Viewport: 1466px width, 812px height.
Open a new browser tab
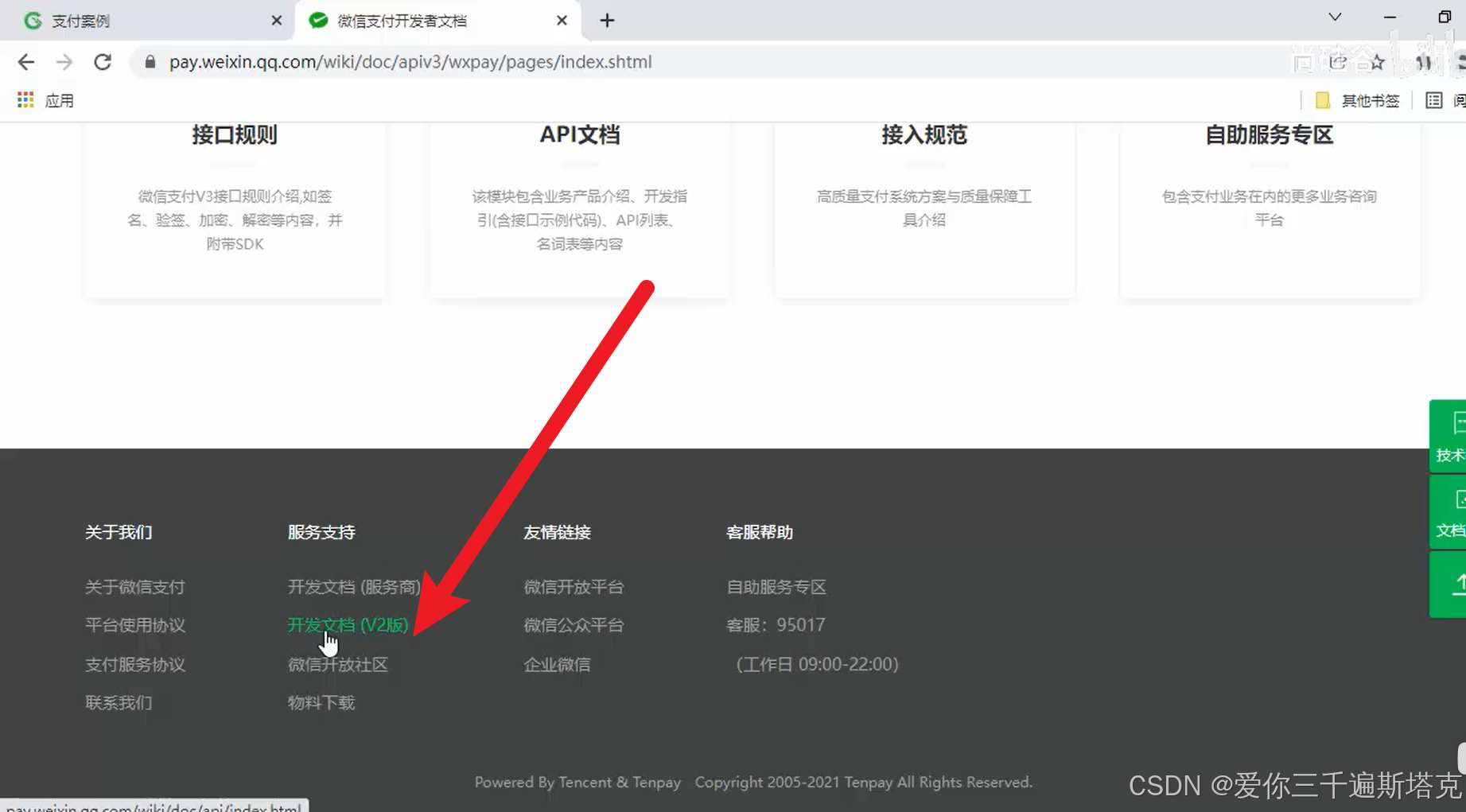[607, 21]
